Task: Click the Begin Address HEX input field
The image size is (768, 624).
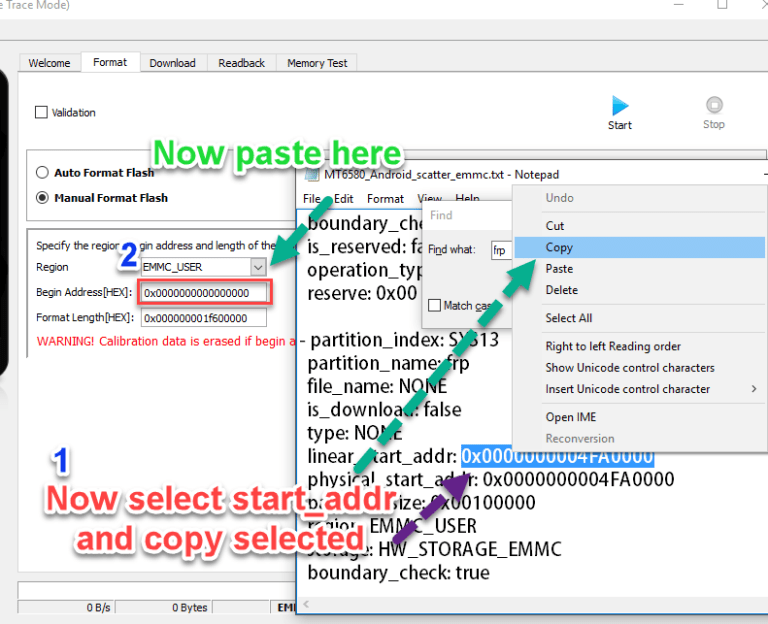Action: point(204,293)
